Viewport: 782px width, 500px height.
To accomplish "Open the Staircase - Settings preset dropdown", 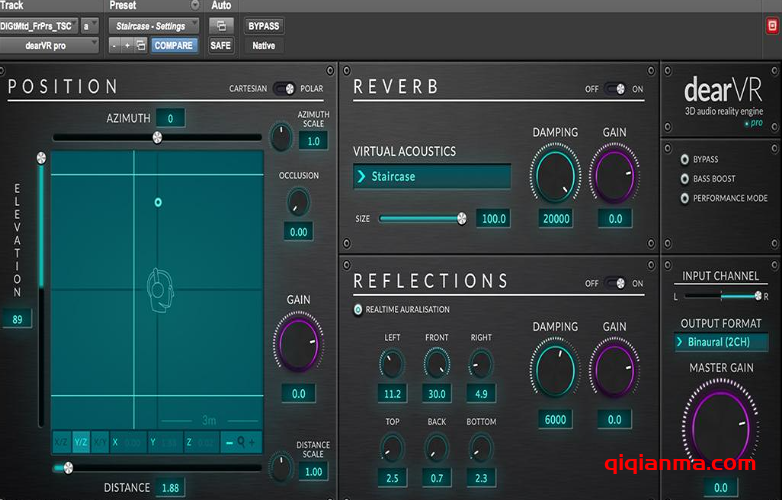I will pyautogui.click(x=154, y=25).
